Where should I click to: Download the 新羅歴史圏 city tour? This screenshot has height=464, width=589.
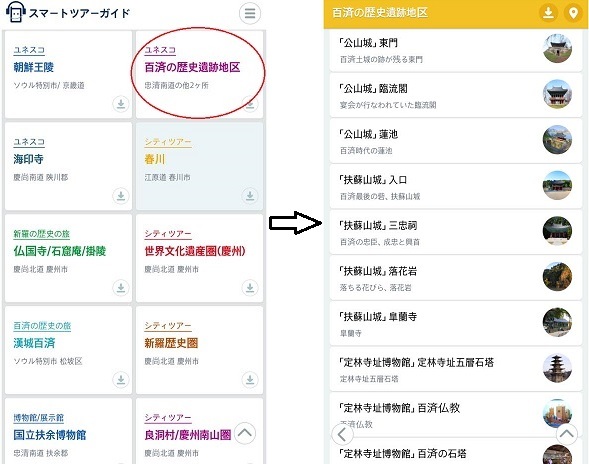coord(250,379)
